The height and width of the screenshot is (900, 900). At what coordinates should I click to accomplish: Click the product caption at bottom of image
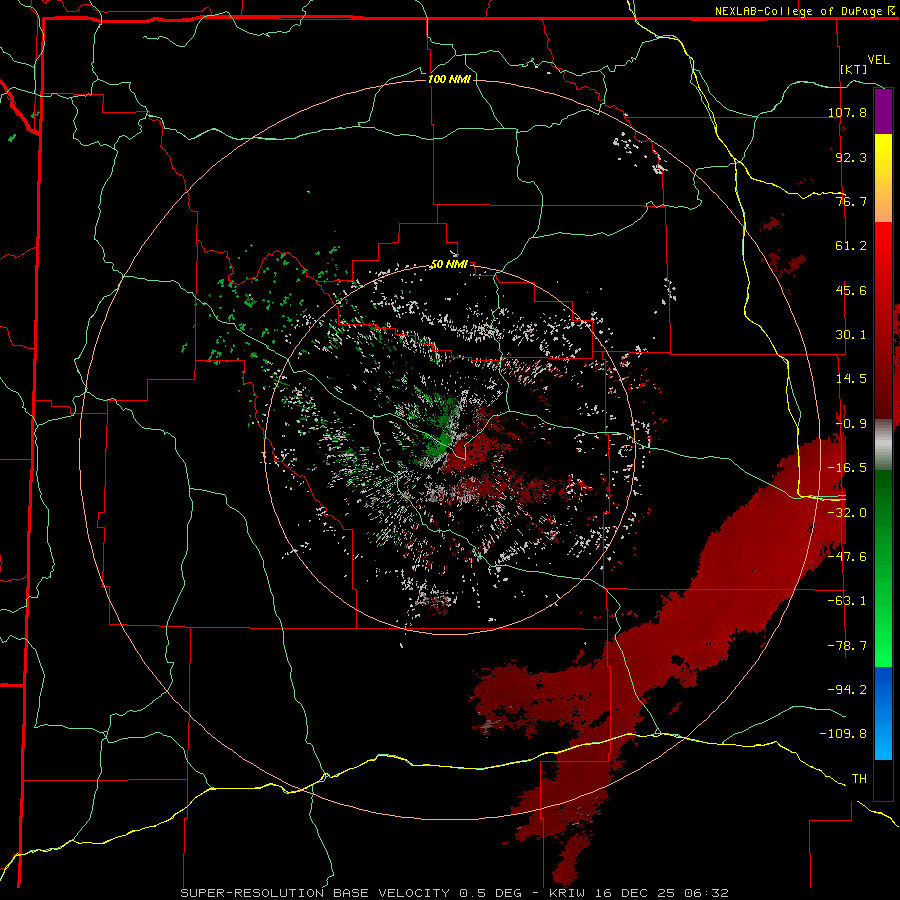pyautogui.click(x=455, y=893)
